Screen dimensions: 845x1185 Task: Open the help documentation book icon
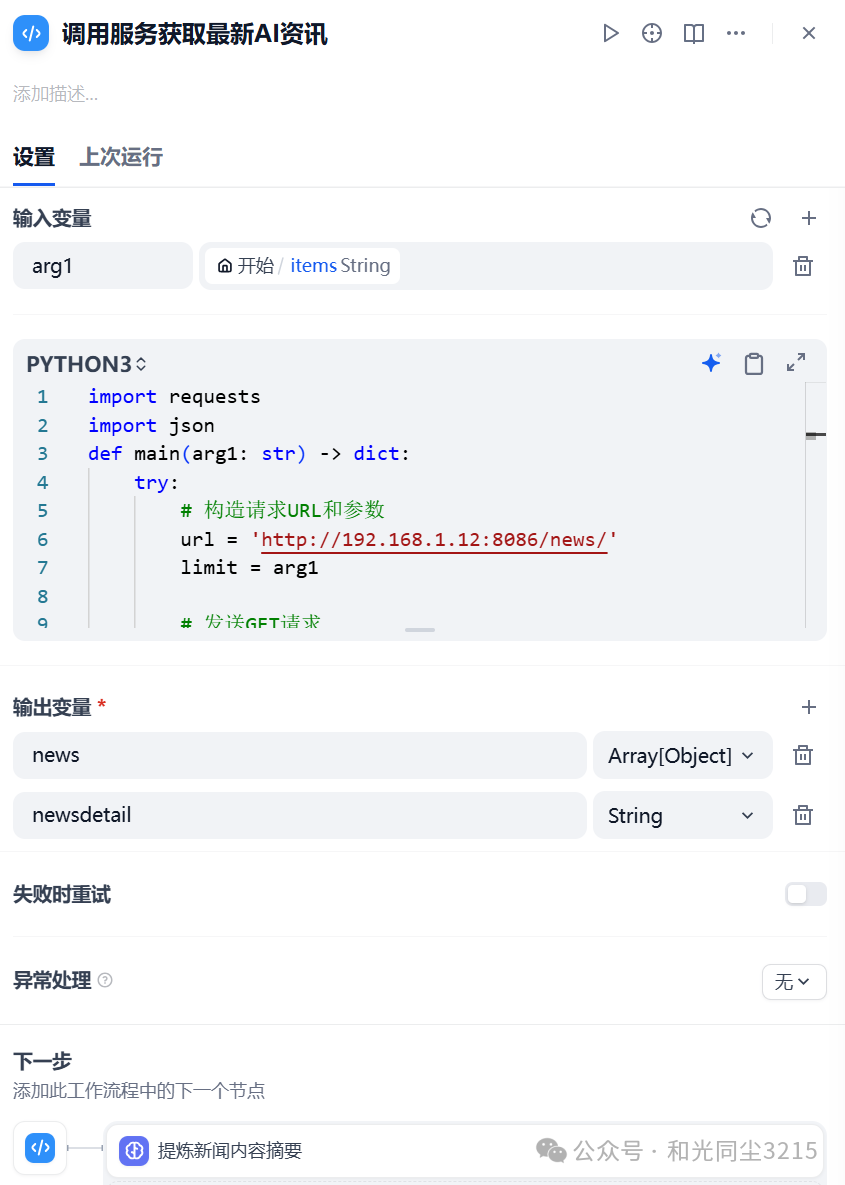point(694,33)
